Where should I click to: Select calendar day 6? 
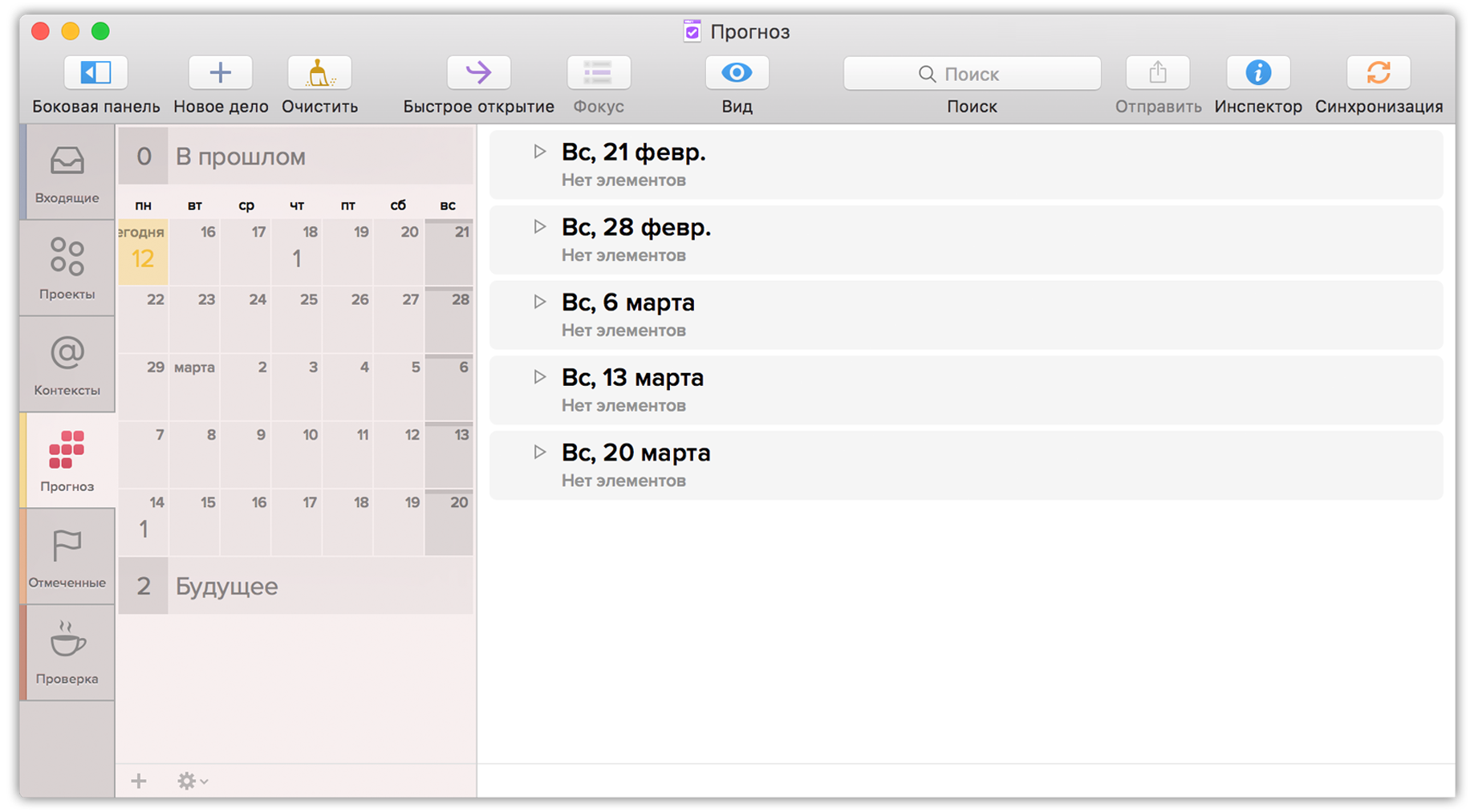449,387
